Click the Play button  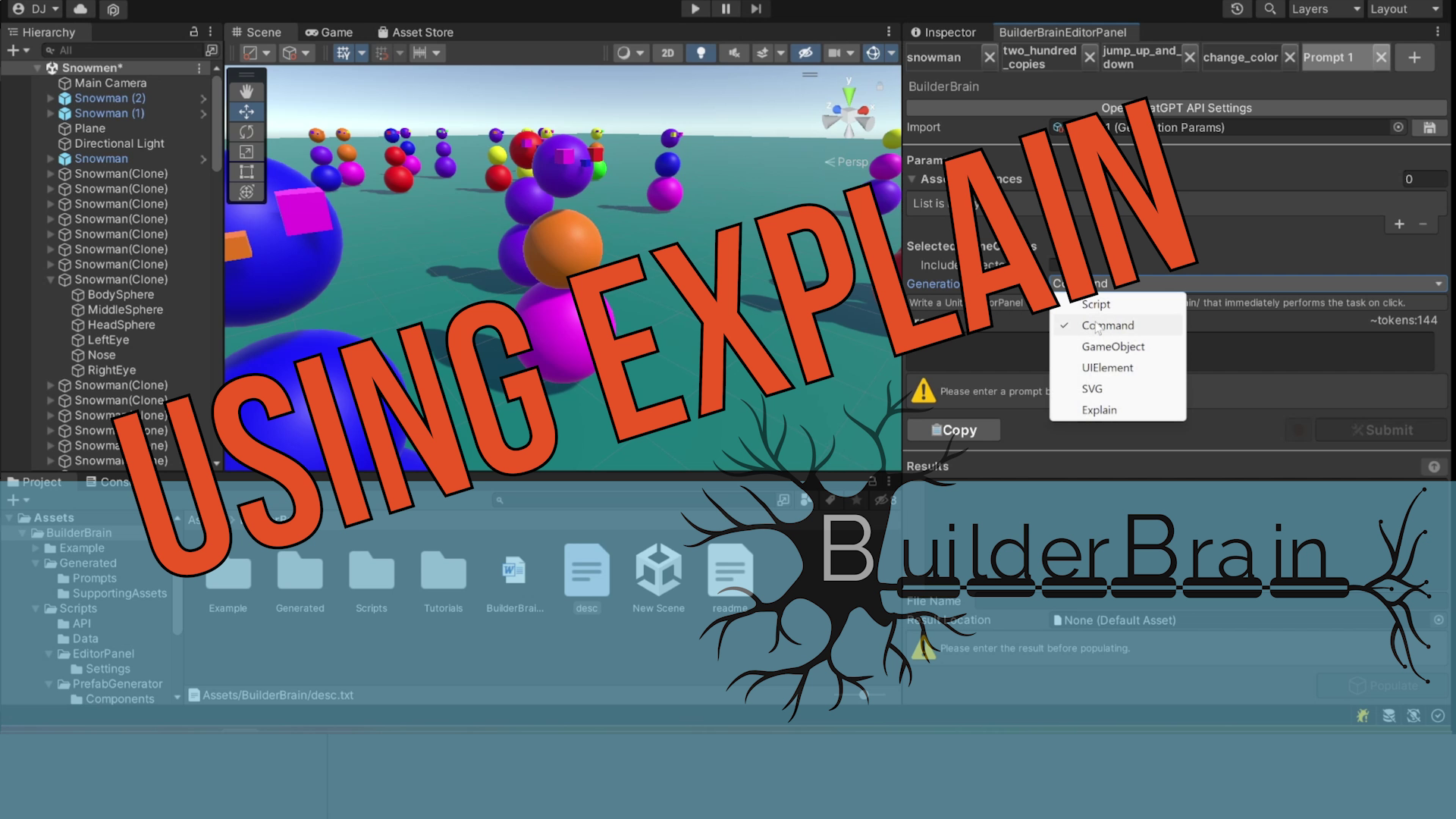click(695, 9)
